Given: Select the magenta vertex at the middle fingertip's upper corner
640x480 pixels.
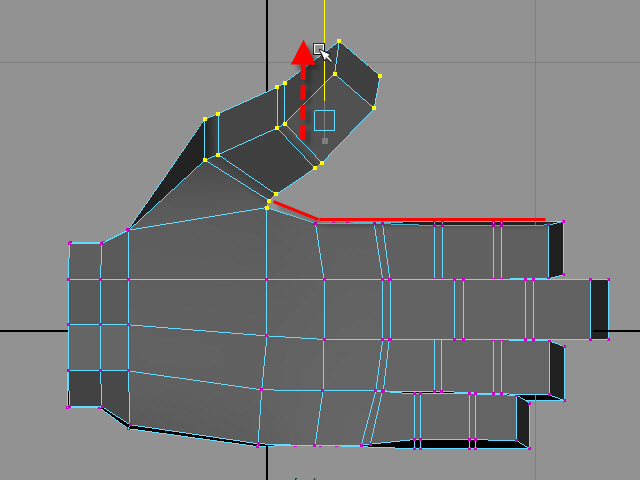Looking at the screenshot, I should coord(608,280).
